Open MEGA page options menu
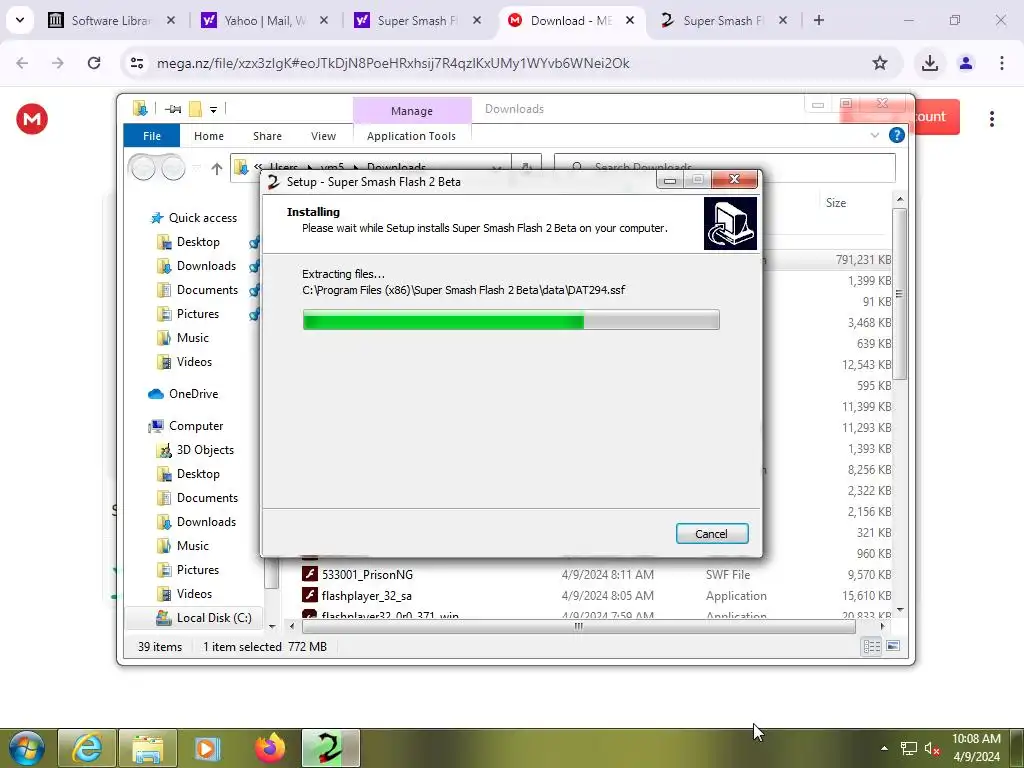The height and width of the screenshot is (768, 1024). pos(991,119)
